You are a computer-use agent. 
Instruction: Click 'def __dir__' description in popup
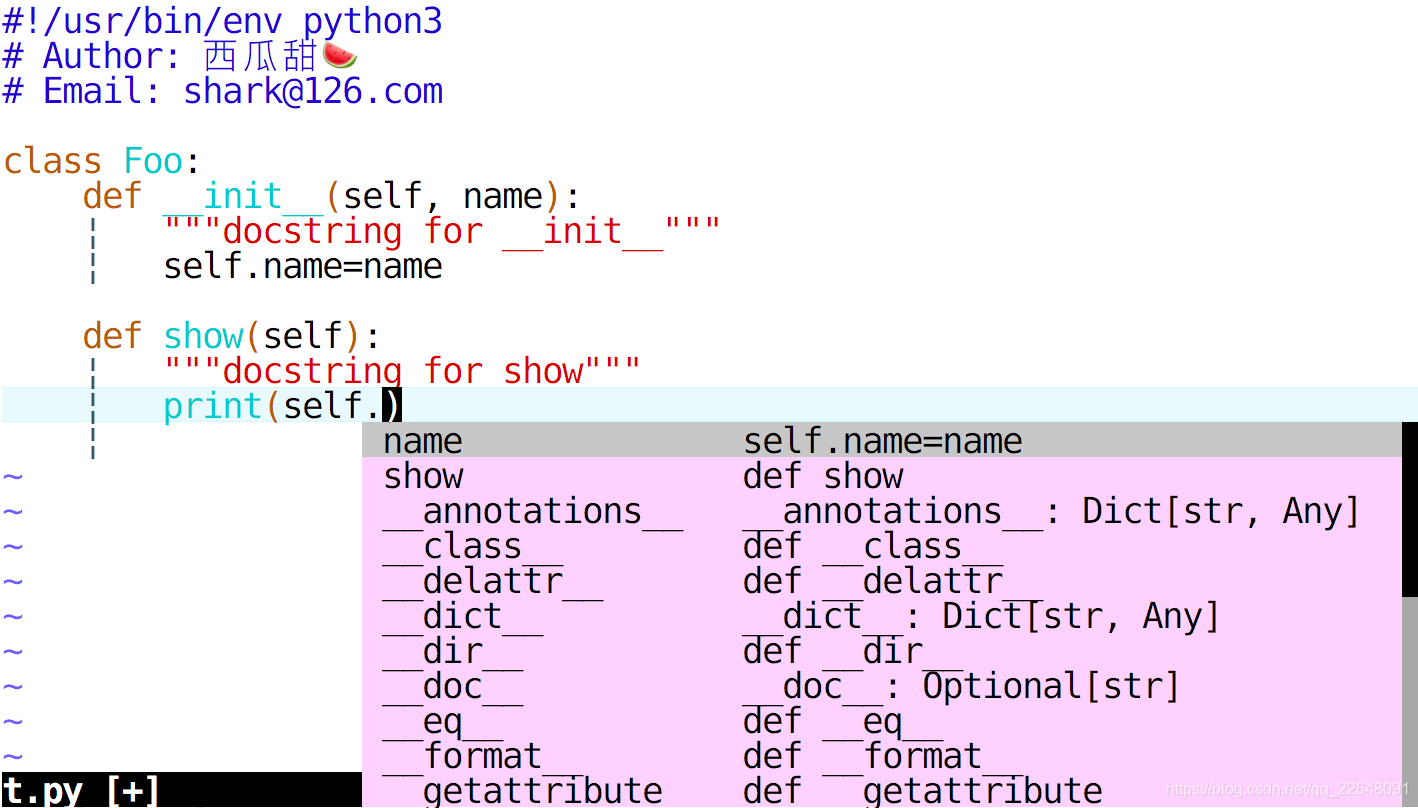[x=853, y=651]
